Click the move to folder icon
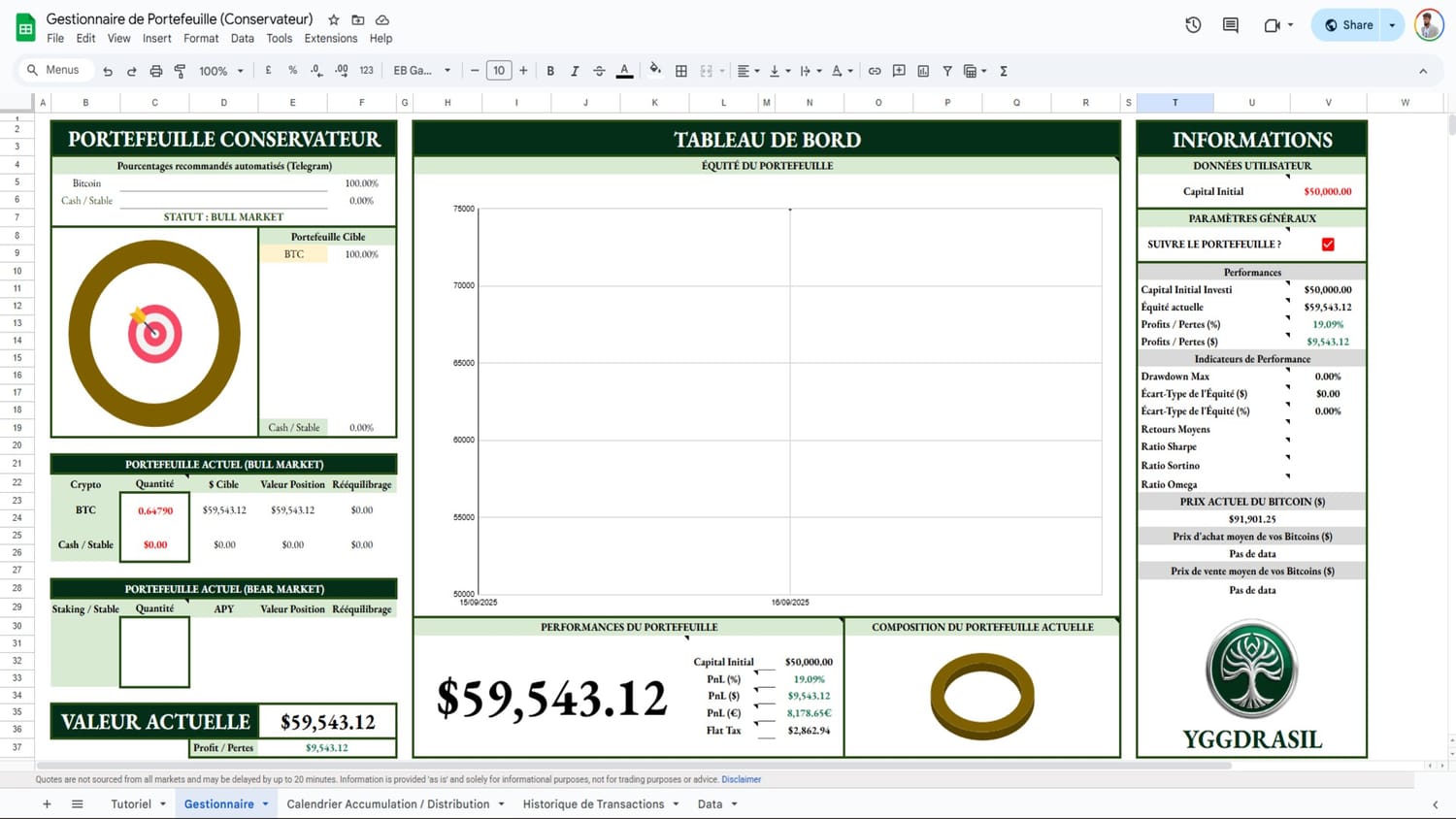The height and width of the screenshot is (819, 1456). coord(358,19)
